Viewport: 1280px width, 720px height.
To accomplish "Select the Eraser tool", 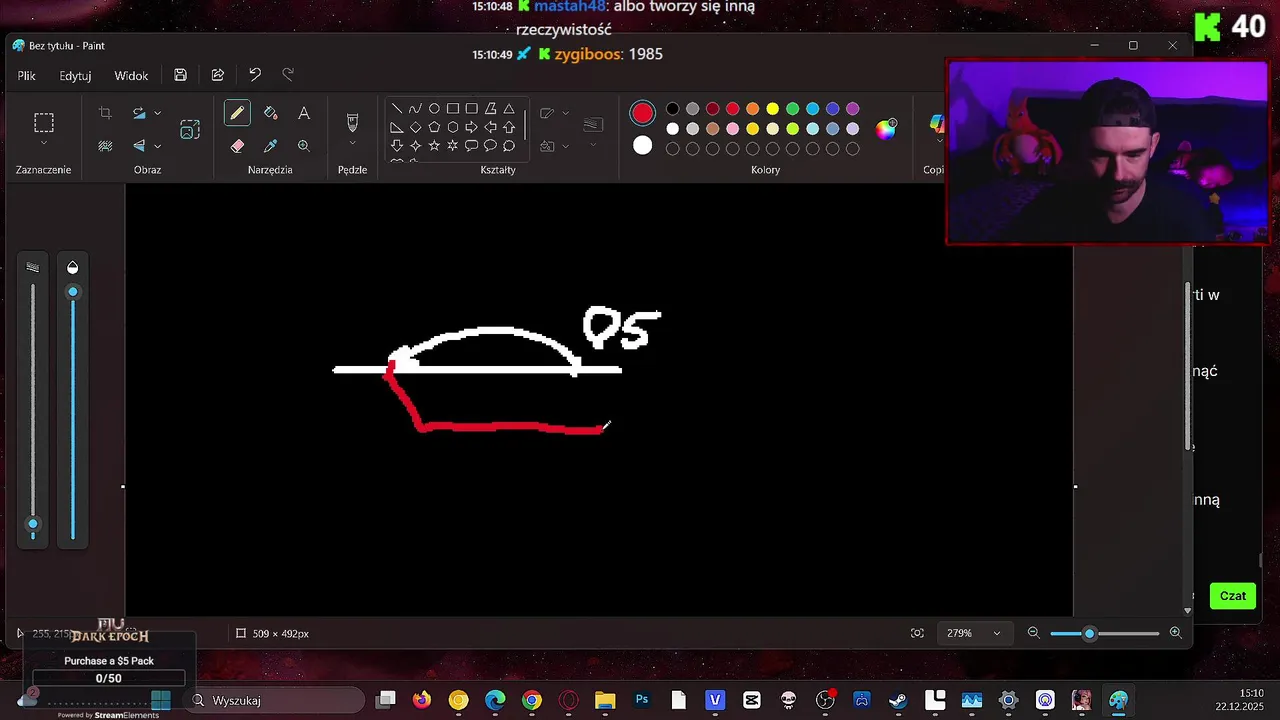I will click(237, 146).
